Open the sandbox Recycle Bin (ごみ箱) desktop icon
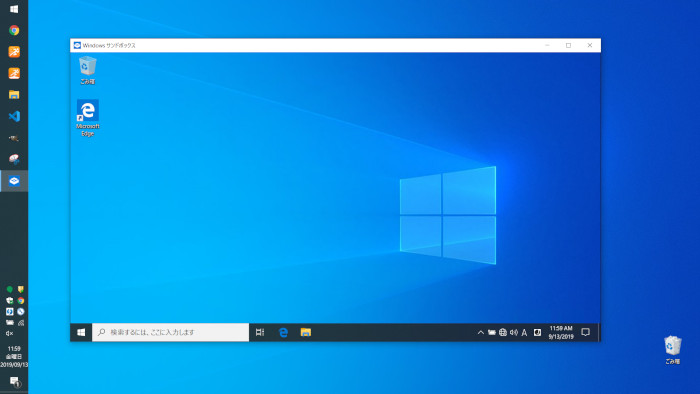The height and width of the screenshot is (394, 700). click(x=88, y=70)
